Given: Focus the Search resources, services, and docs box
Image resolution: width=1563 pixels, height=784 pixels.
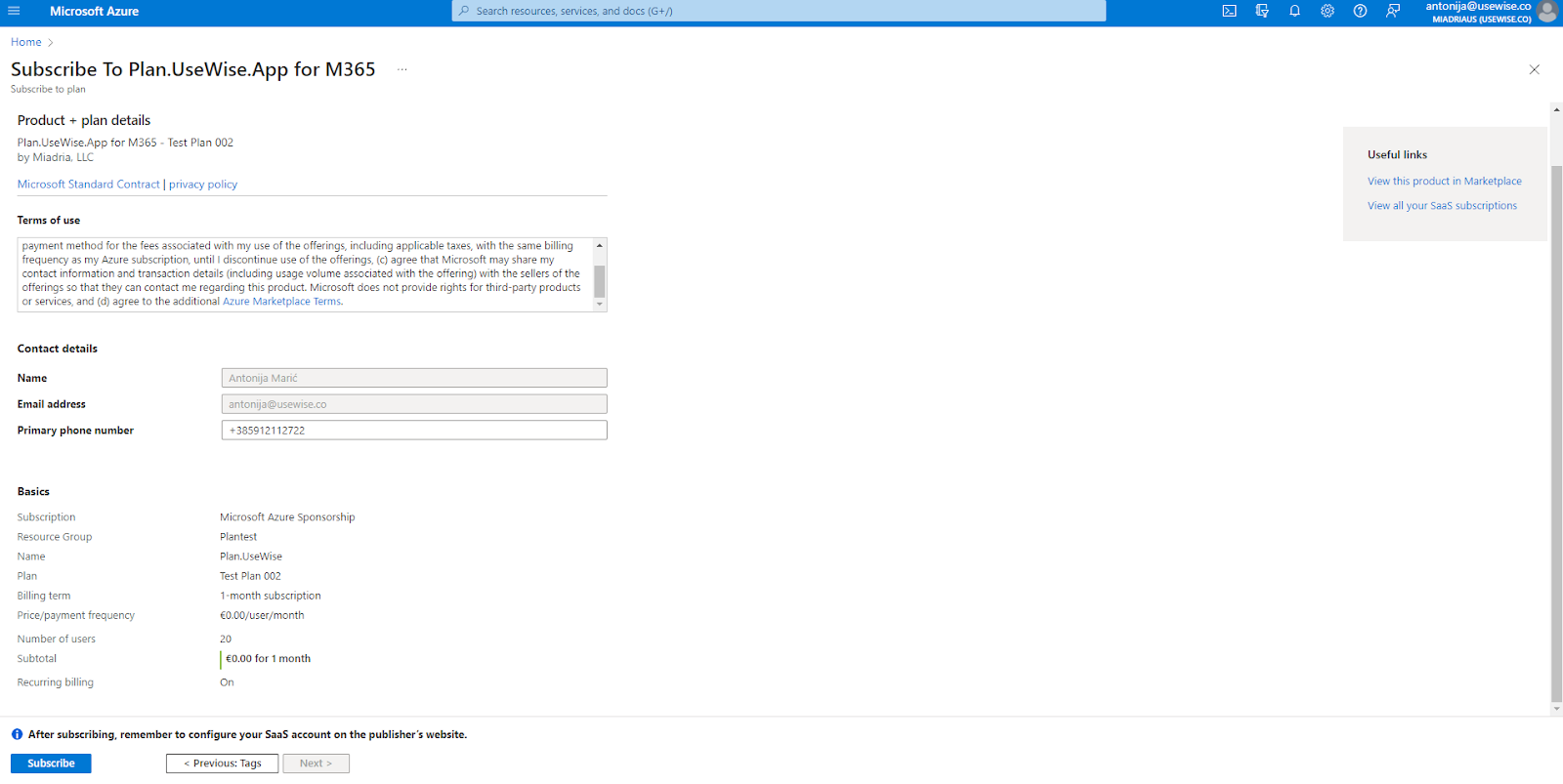Looking at the screenshot, I should pos(779,11).
